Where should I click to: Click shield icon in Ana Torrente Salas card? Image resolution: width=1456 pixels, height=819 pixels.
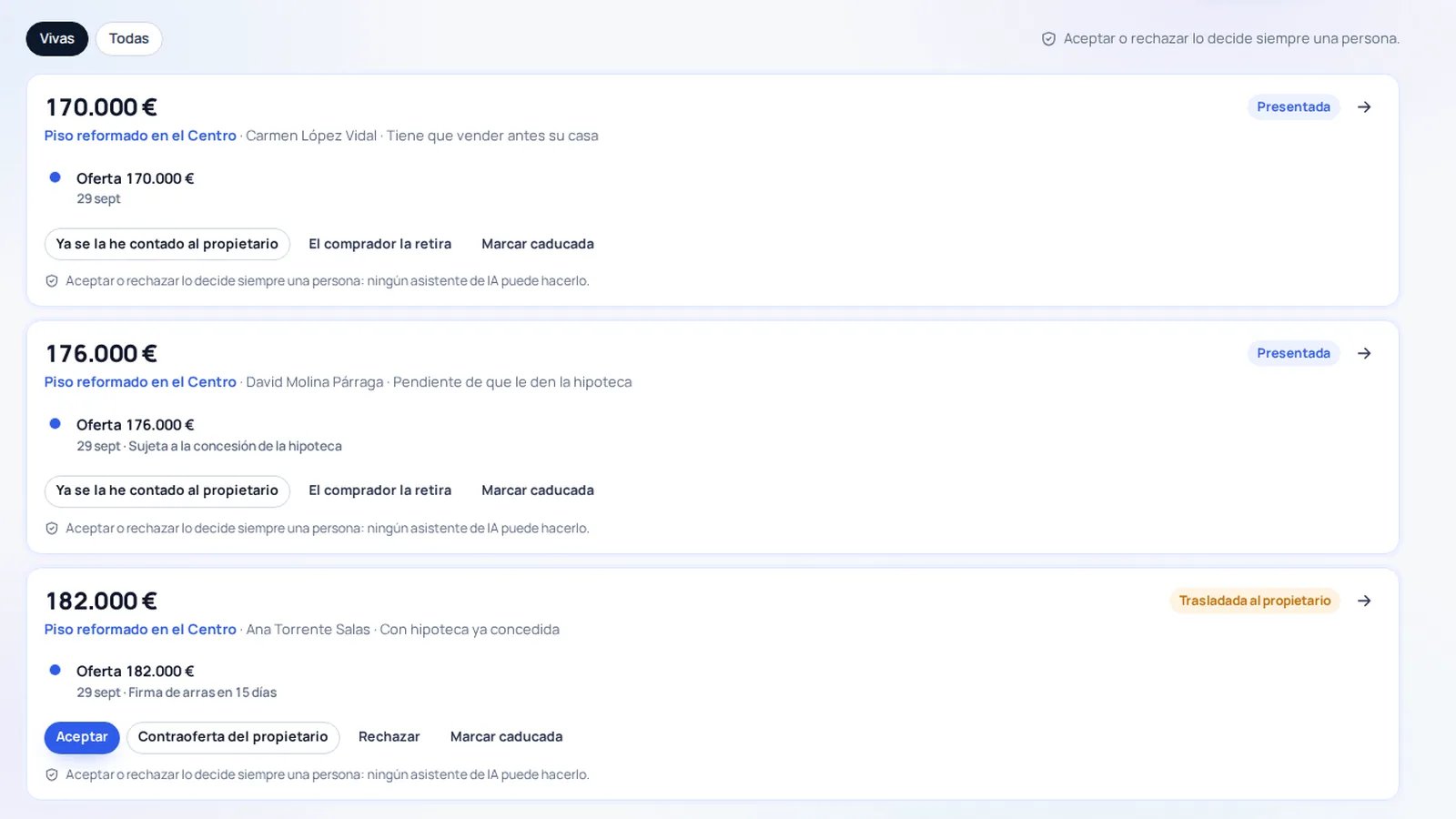52,775
